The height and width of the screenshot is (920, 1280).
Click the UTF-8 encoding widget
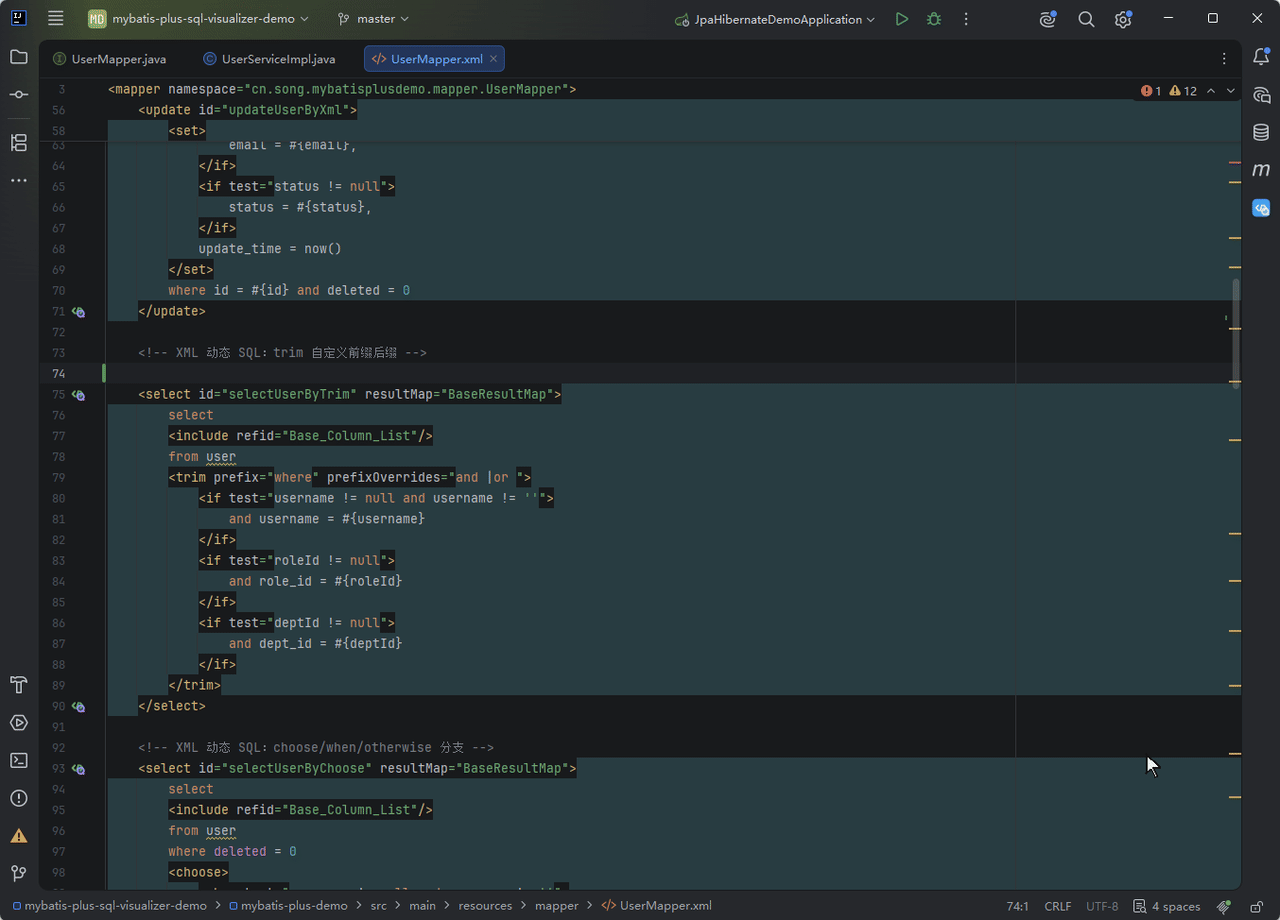1102,906
